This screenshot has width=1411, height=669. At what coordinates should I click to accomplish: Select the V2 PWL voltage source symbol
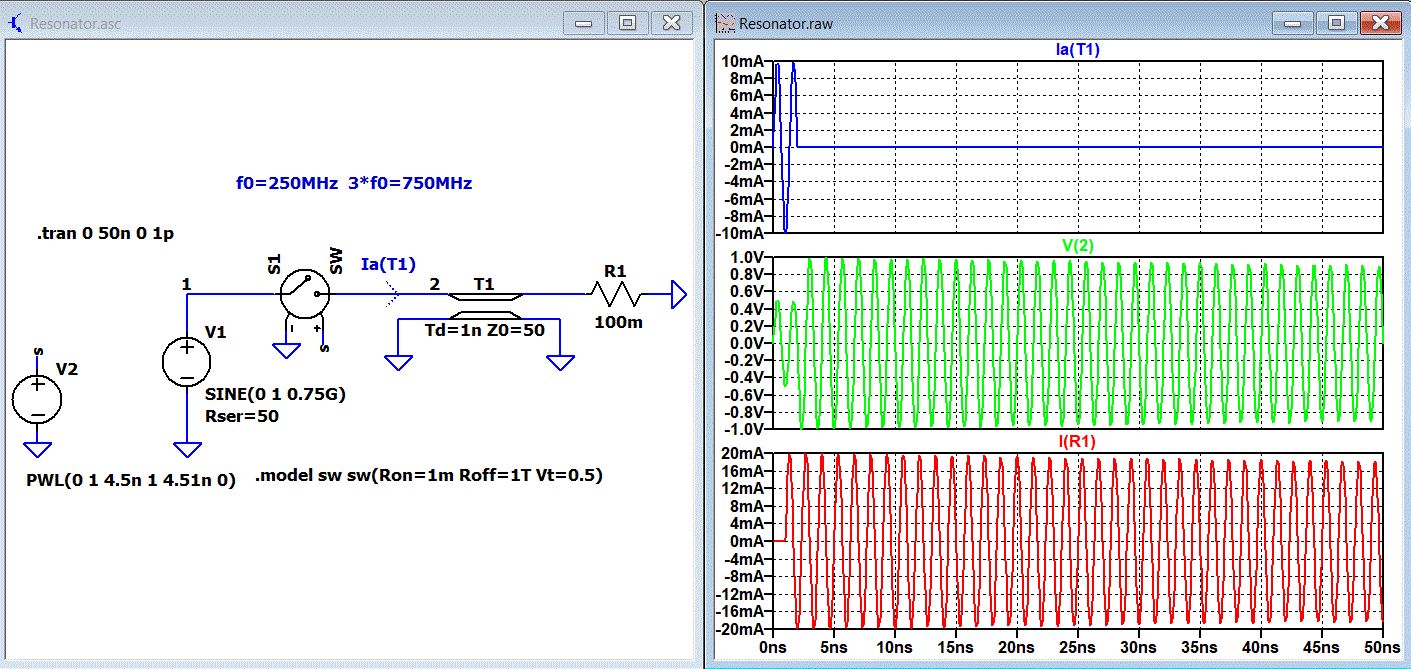point(37,398)
